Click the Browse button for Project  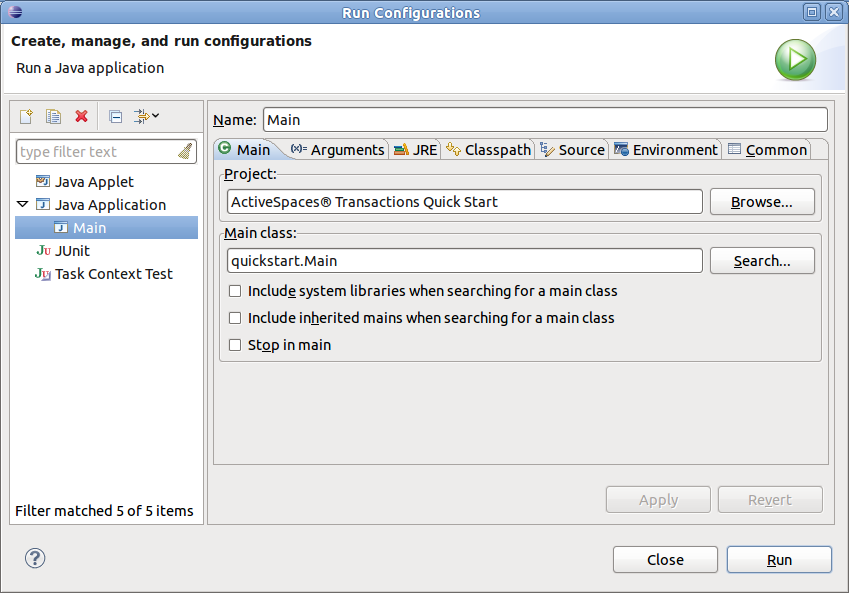click(762, 201)
